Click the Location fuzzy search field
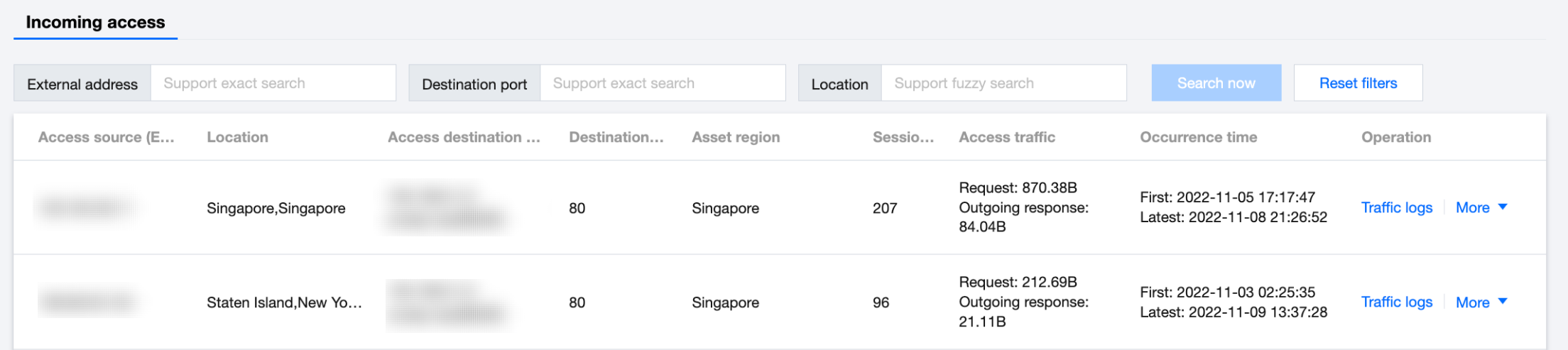This screenshot has height=350, width=1568. coord(1003,83)
